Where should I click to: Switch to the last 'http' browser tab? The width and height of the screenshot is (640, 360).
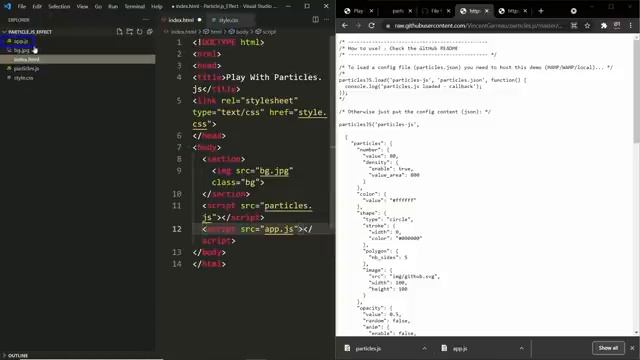point(513,11)
